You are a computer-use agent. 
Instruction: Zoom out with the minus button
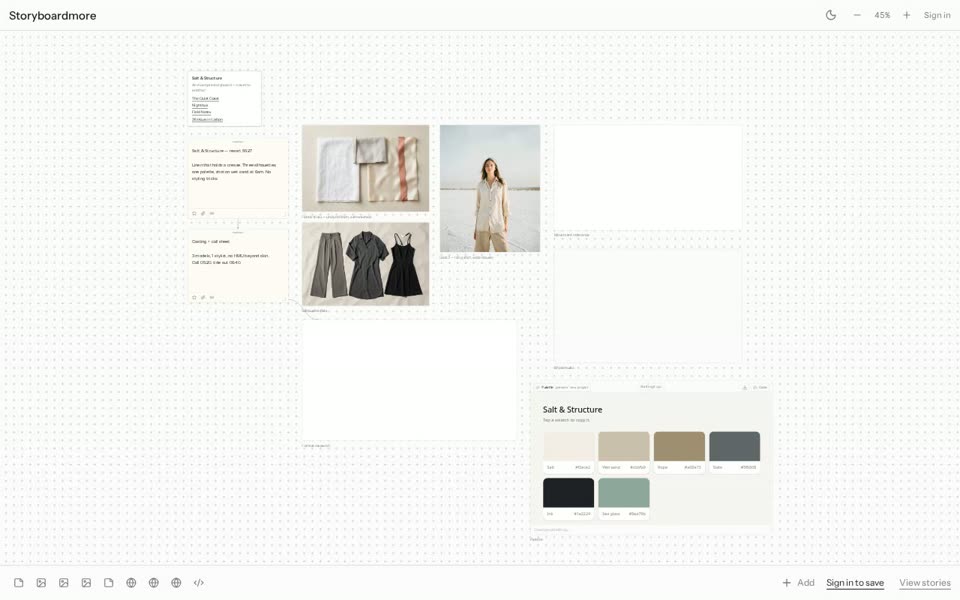pos(857,15)
